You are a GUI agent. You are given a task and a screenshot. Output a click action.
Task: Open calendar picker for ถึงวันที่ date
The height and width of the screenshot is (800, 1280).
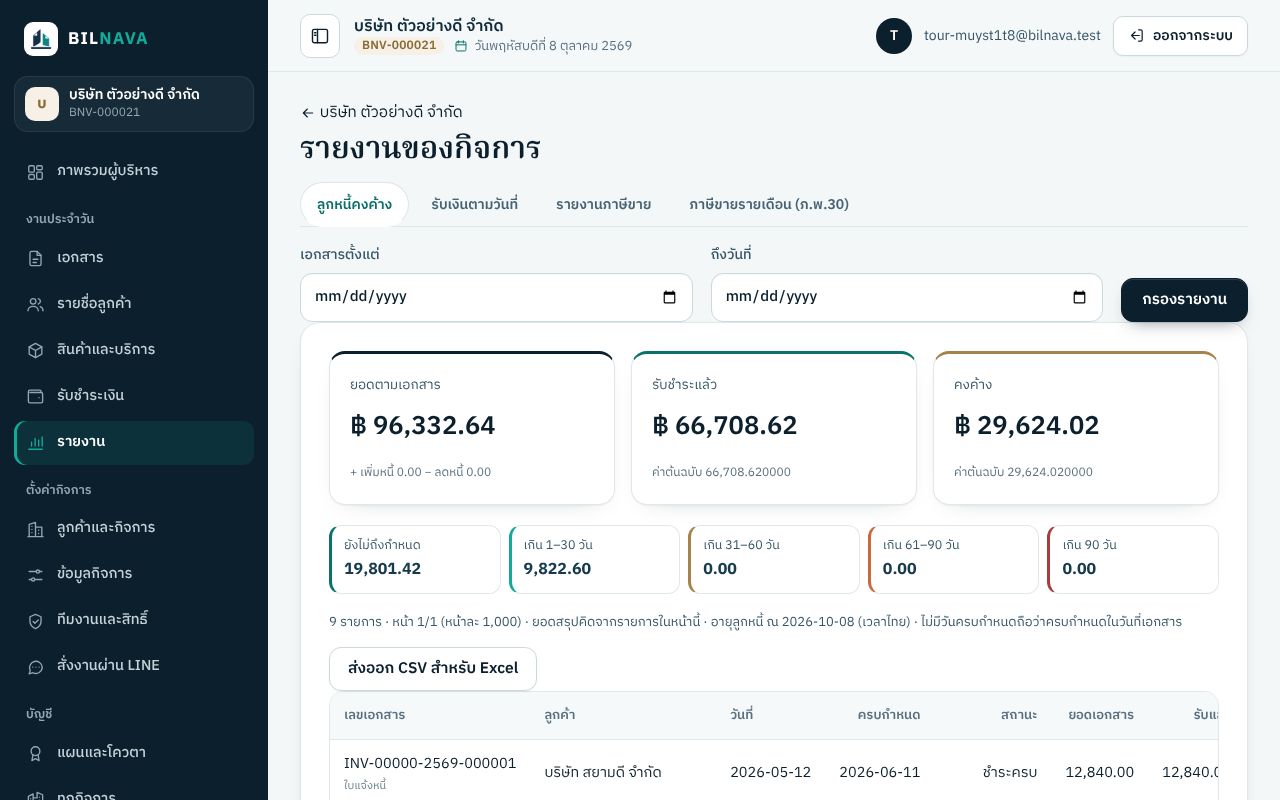tap(1080, 297)
